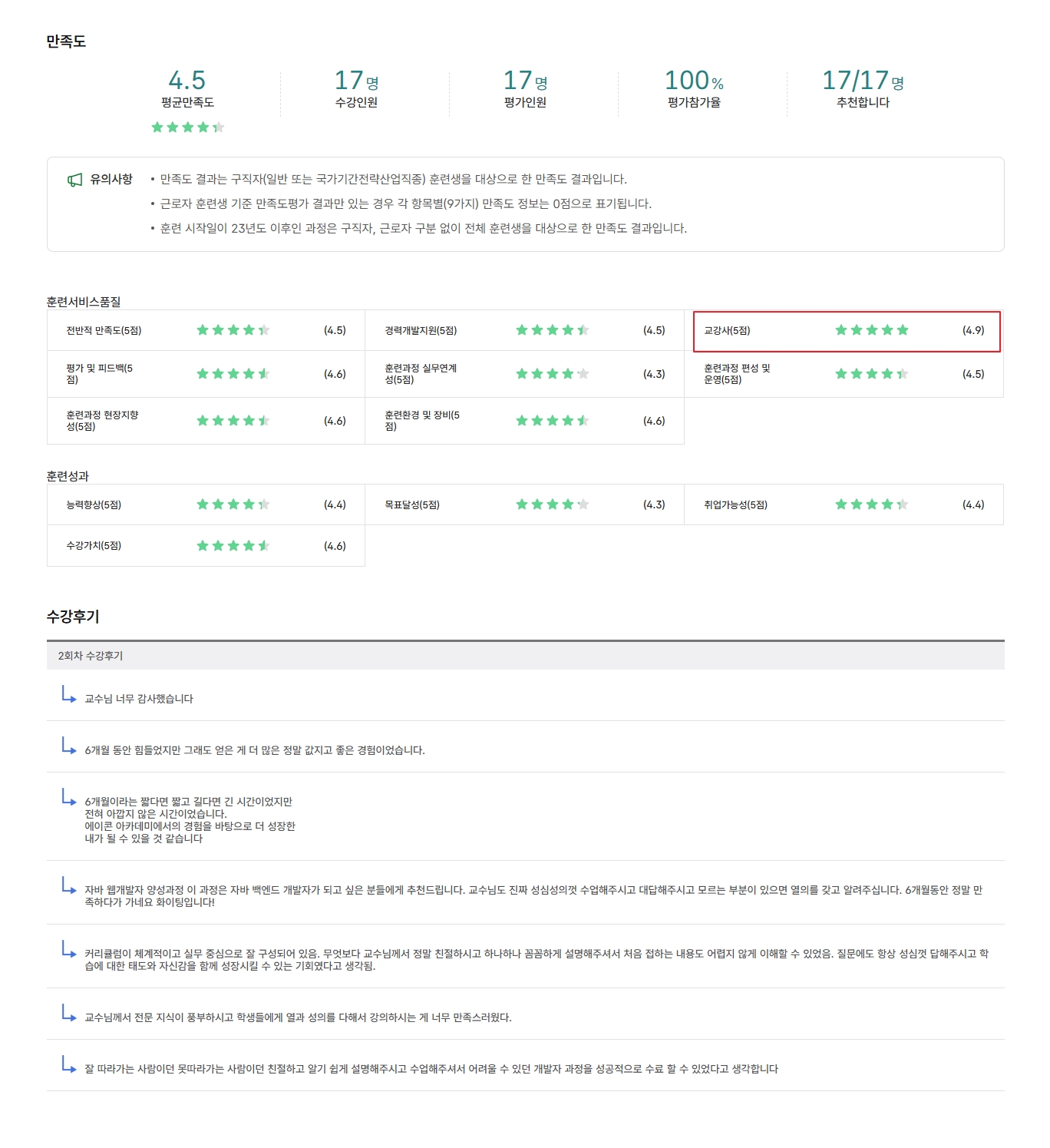This screenshot has height=1148, width=1050.
Task: Click the '전반적 만족도(5점)' label
Action: [104, 330]
